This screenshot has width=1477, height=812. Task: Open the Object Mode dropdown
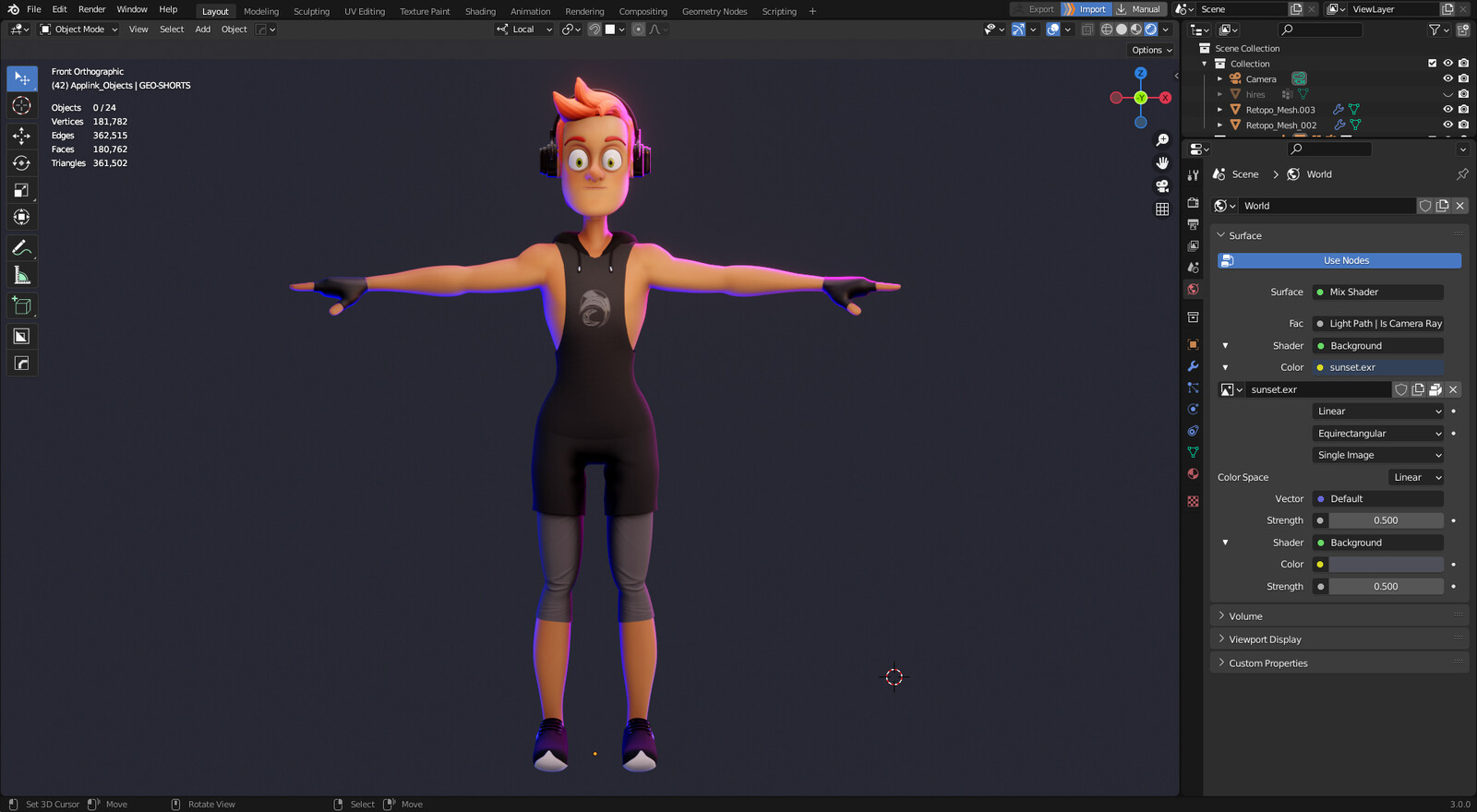click(x=78, y=30)
